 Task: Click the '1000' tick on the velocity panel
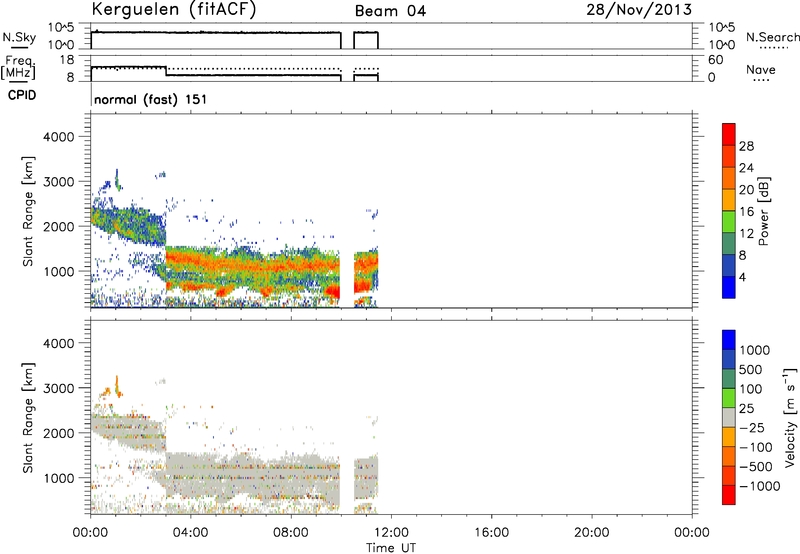pyautogui.click(x=59, y=478)
